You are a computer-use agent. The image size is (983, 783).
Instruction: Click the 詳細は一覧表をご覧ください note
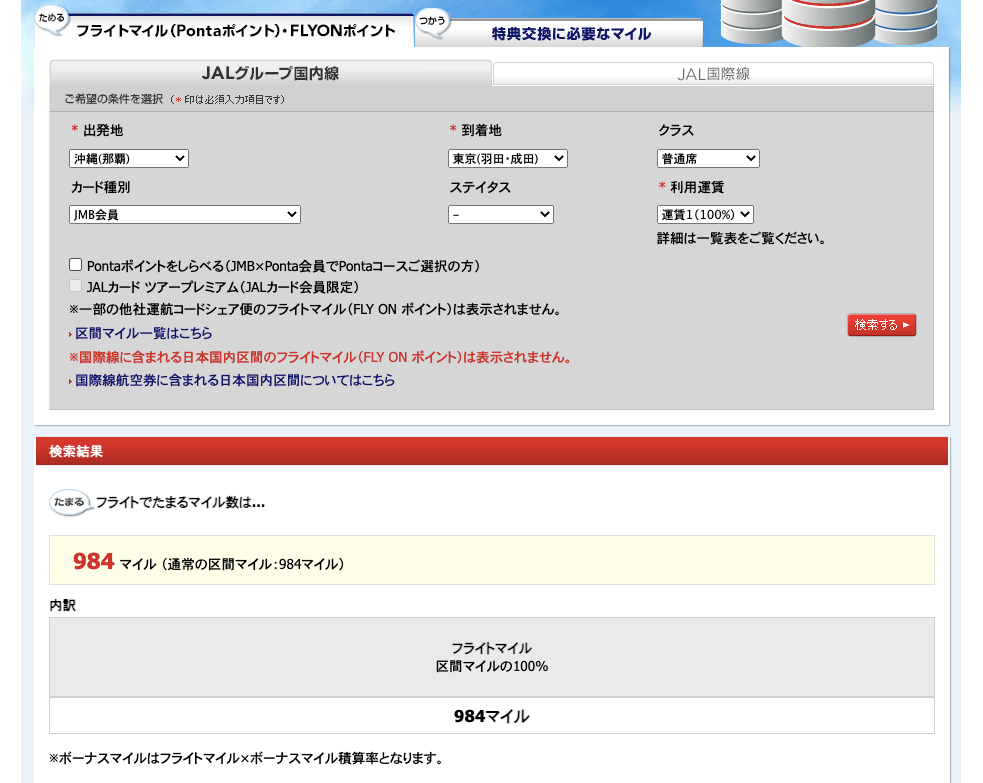tap(742, 238)
